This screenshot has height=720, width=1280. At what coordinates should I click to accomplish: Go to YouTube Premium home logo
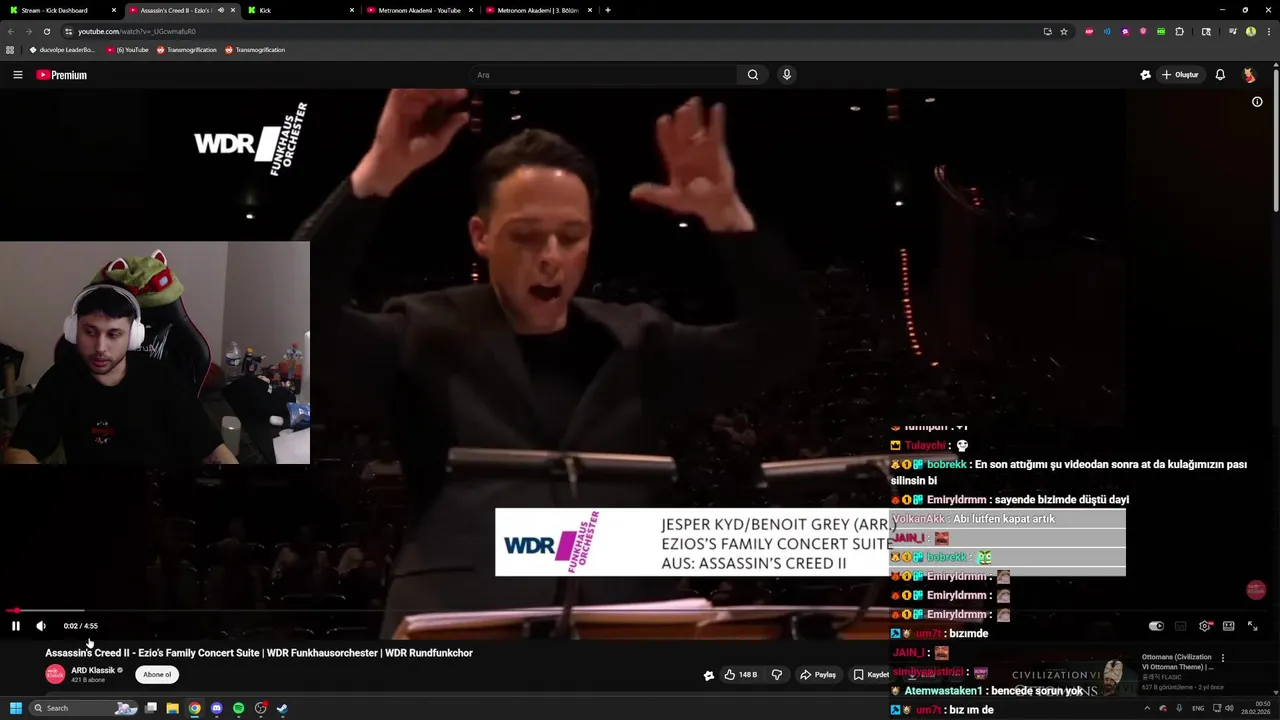click(x=62, y=75)
